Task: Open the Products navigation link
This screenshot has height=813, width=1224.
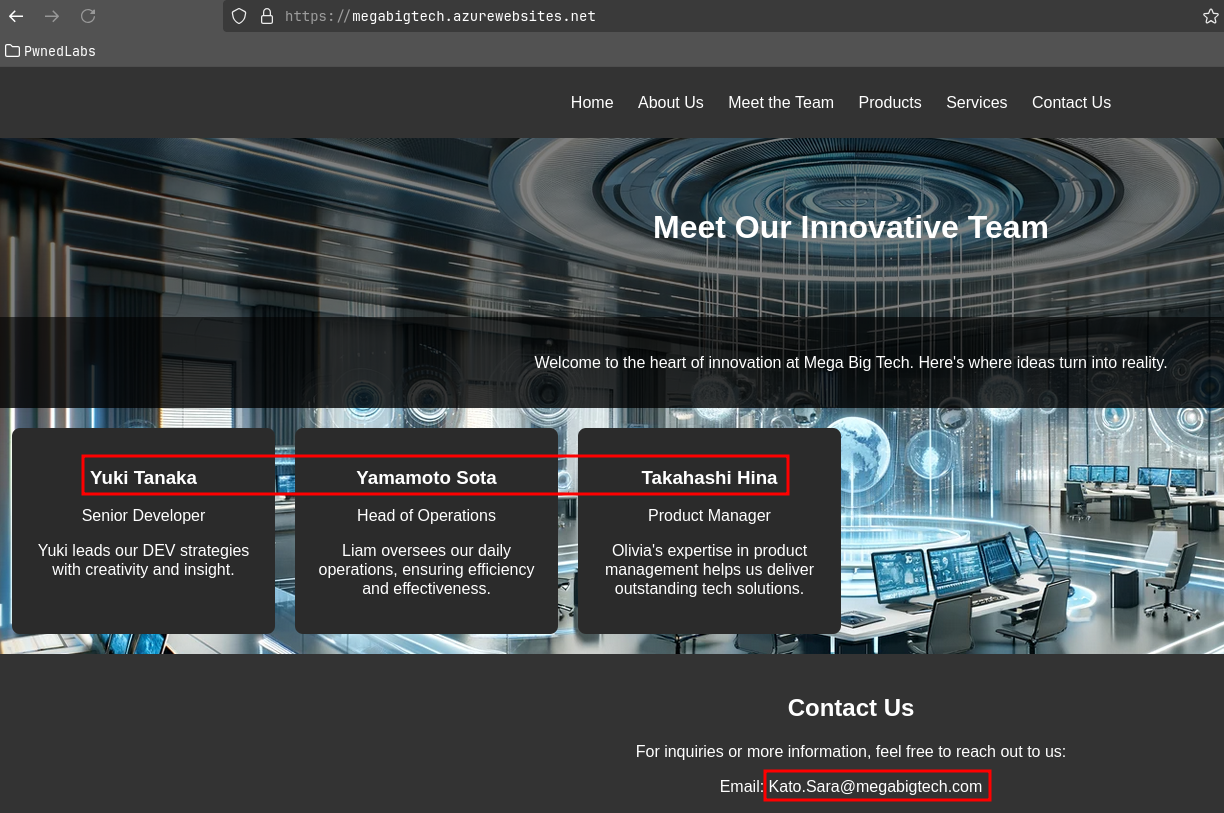Action: 889,102
